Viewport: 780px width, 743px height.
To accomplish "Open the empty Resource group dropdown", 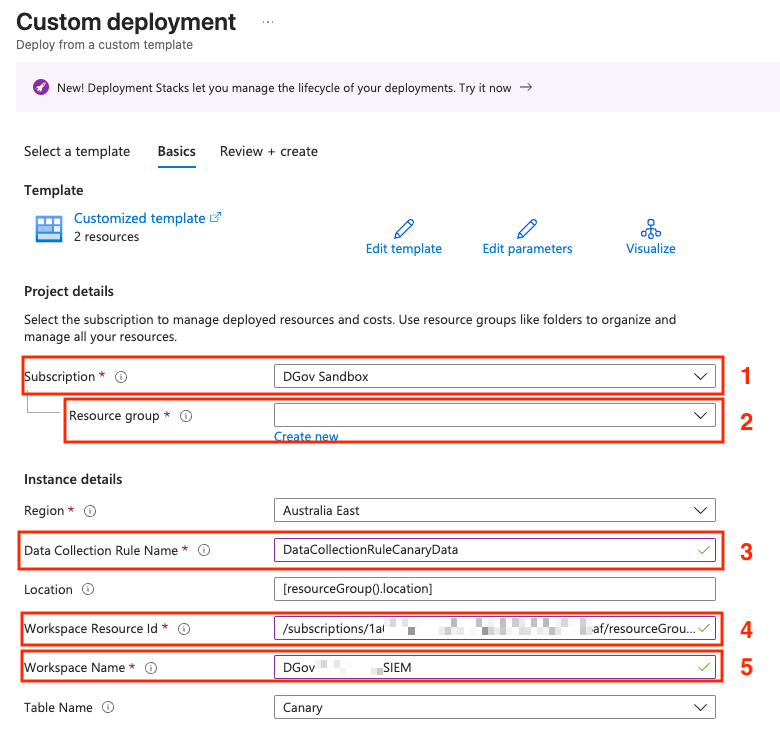I will click(494, 415).
